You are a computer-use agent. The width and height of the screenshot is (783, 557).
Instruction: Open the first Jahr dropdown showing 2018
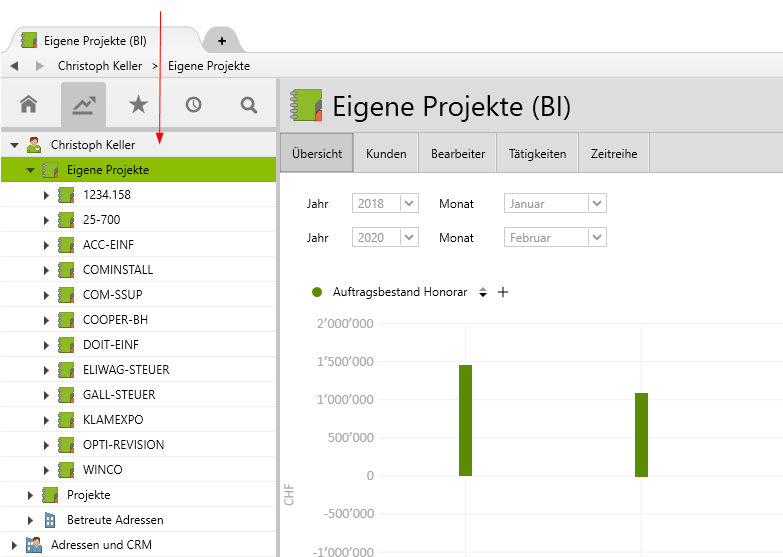coord(408,203)
